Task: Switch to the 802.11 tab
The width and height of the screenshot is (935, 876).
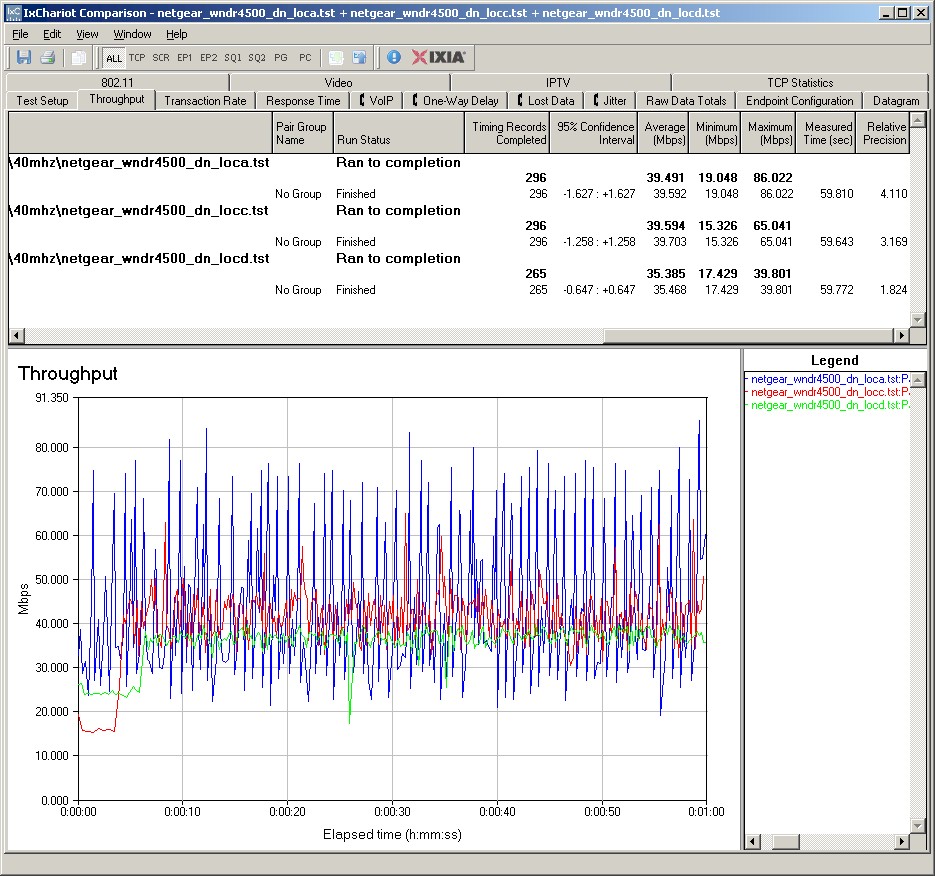Action: pos(117,82)
